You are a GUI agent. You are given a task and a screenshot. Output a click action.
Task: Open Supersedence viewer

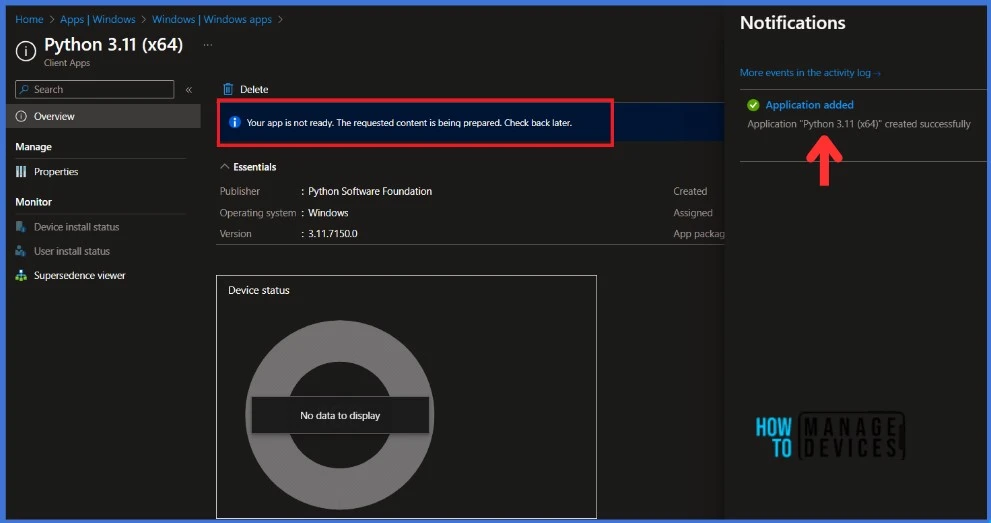[80, 275]
